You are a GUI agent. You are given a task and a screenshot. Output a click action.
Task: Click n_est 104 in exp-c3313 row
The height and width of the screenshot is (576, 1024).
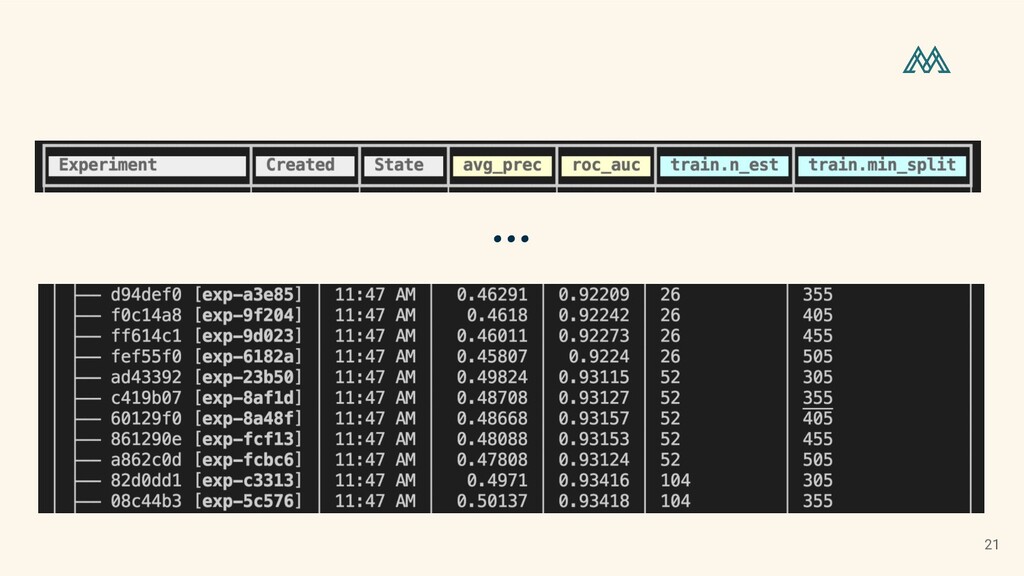pos(675,481)
